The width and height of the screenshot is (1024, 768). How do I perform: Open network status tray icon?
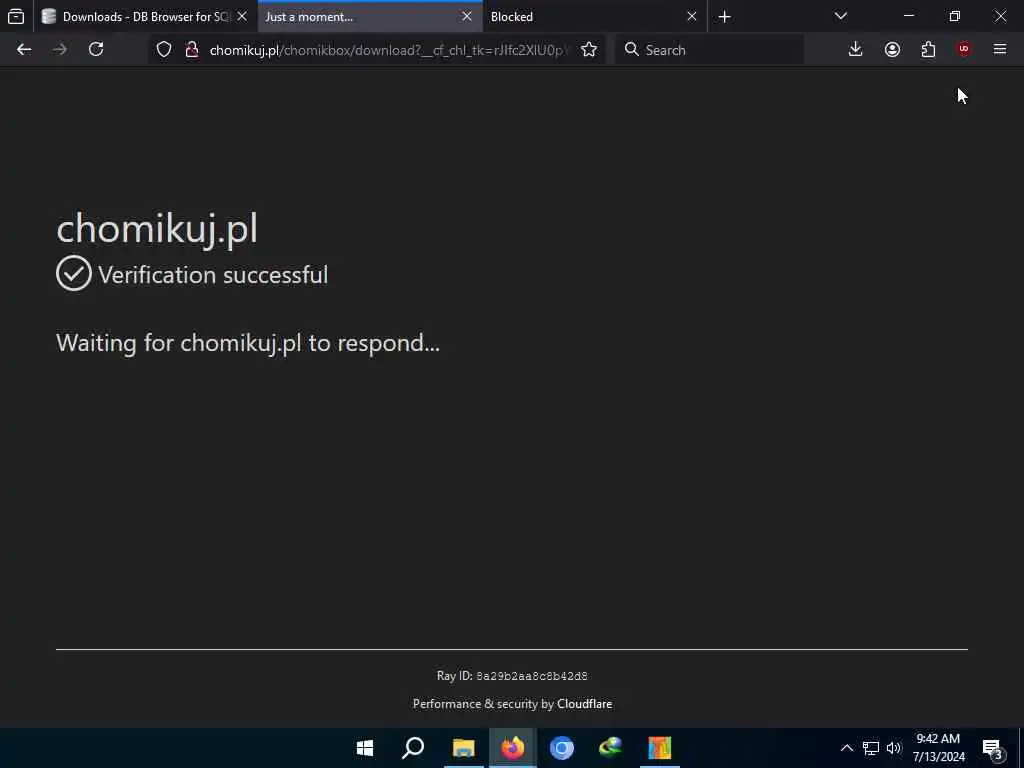pyautogui.click(x=871, y=748)
